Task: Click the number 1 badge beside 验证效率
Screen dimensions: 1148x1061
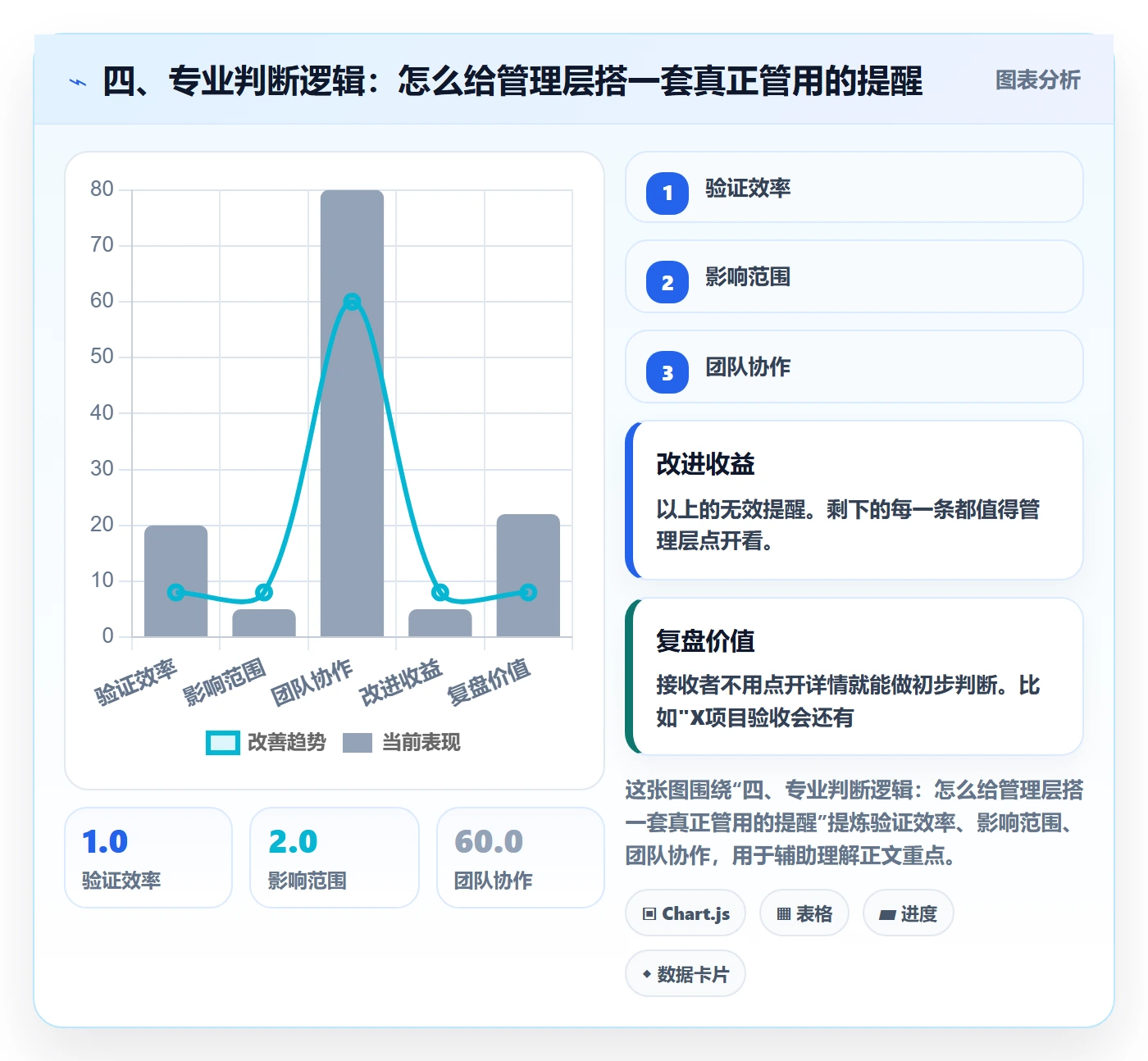Action: (667, 193)
